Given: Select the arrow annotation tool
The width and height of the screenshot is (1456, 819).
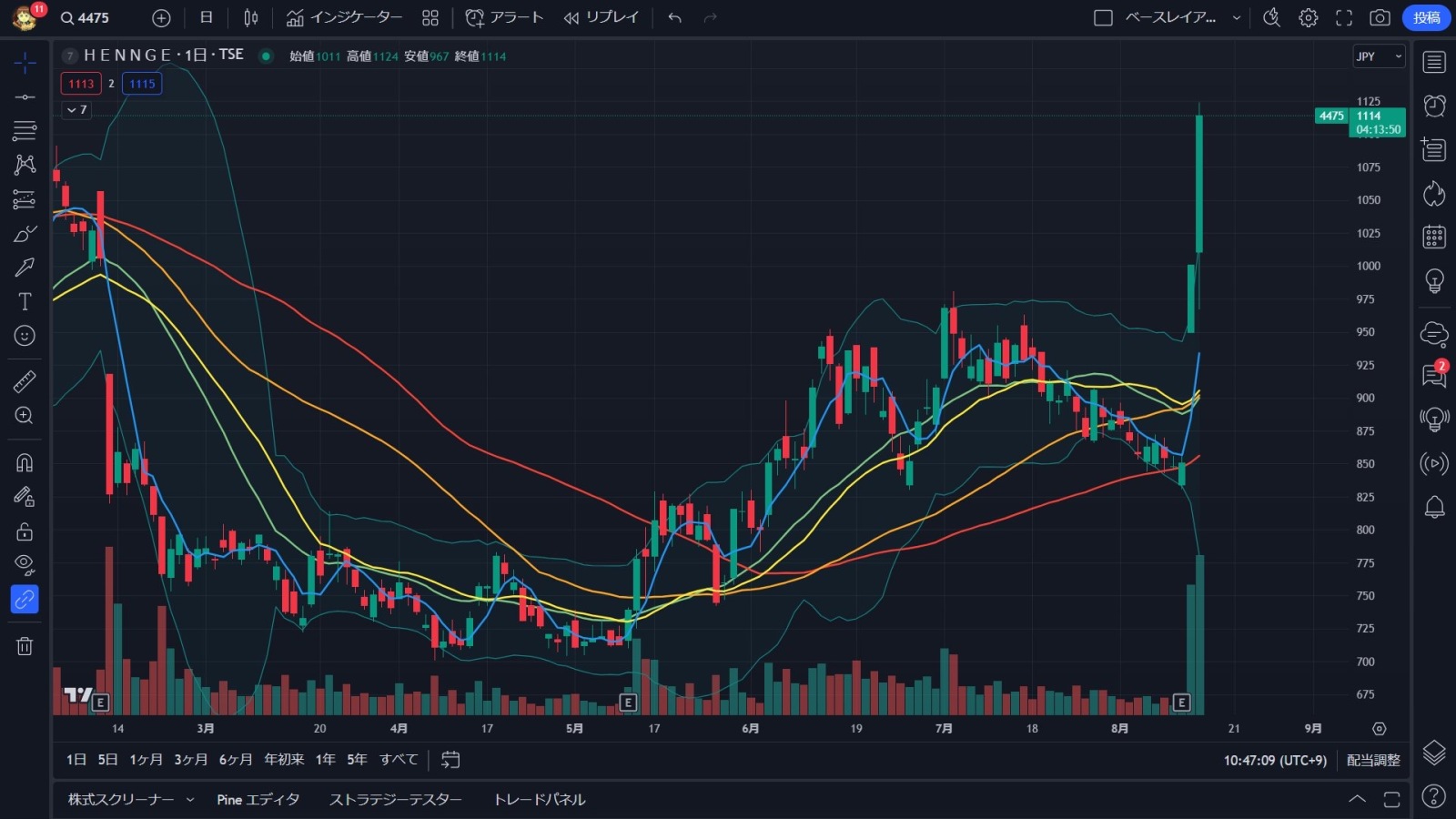Looking at the screenshot, I should [25, 268].
